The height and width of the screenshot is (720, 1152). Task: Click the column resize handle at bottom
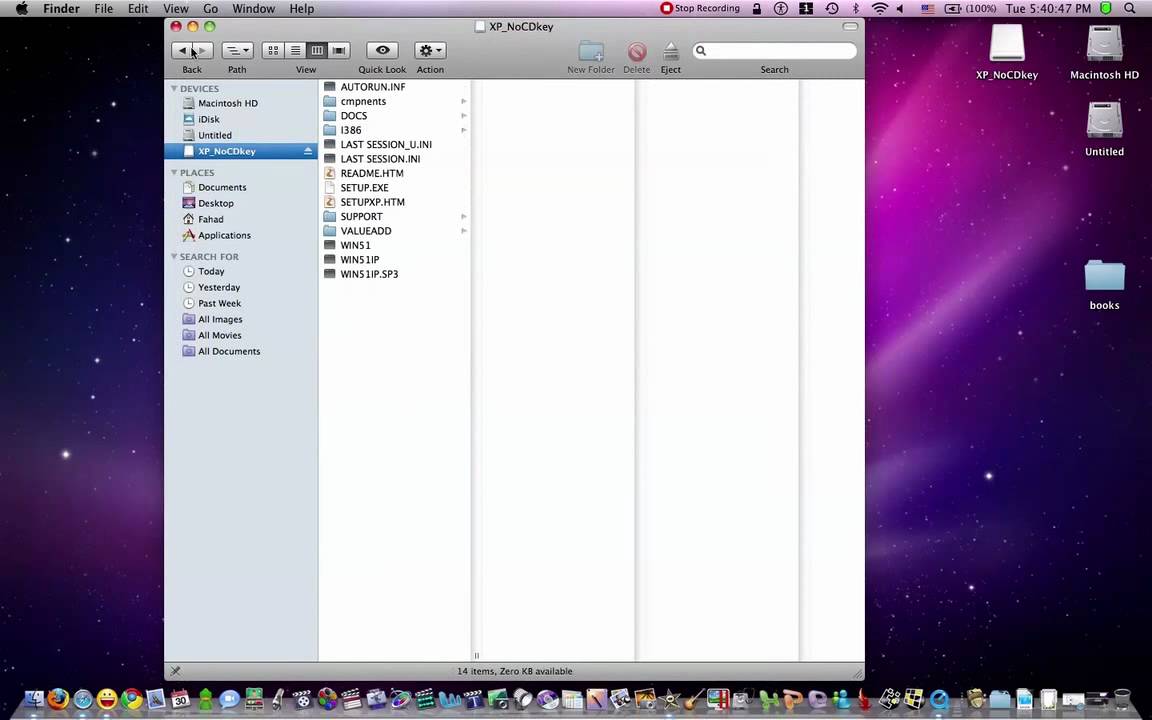tap(476, 655)
